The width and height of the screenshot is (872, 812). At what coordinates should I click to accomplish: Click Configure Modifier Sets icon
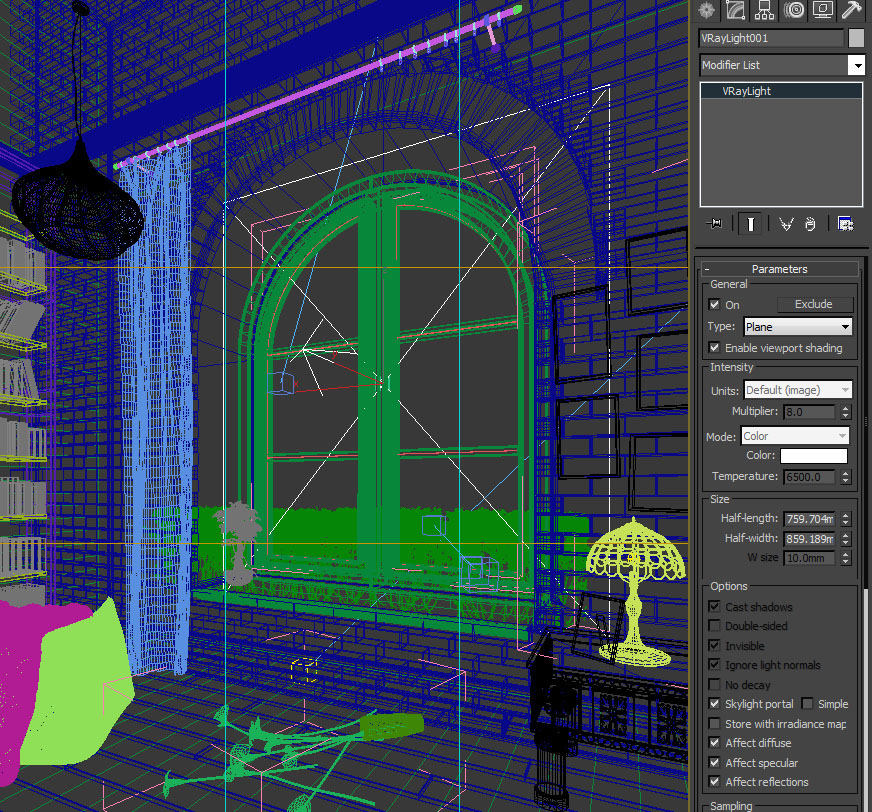click(845, 224)
